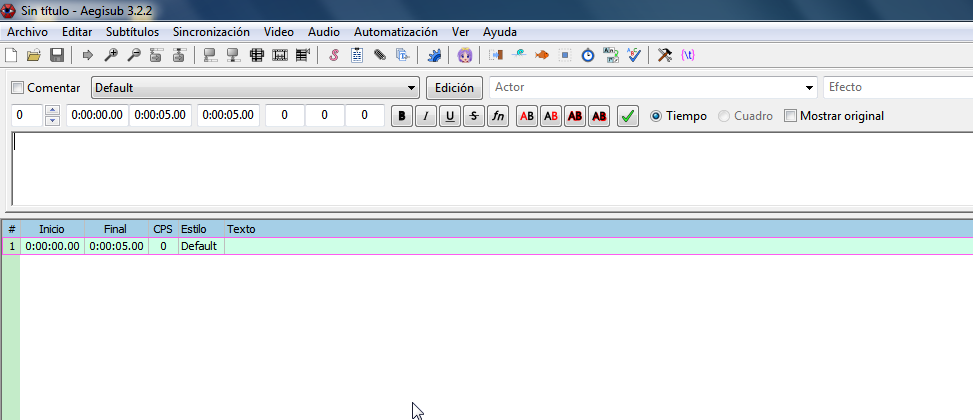
Task: Open a subtitles file with folder icon
Action: coord(34,55)
